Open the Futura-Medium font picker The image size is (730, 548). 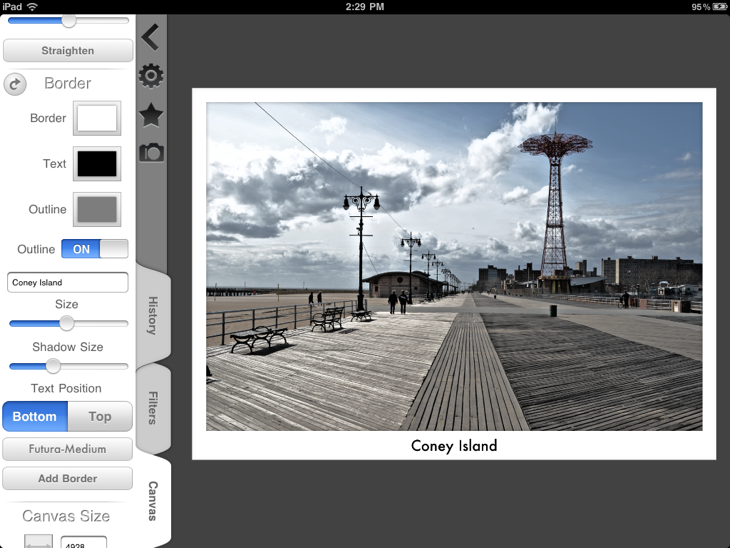coord(68,449)
